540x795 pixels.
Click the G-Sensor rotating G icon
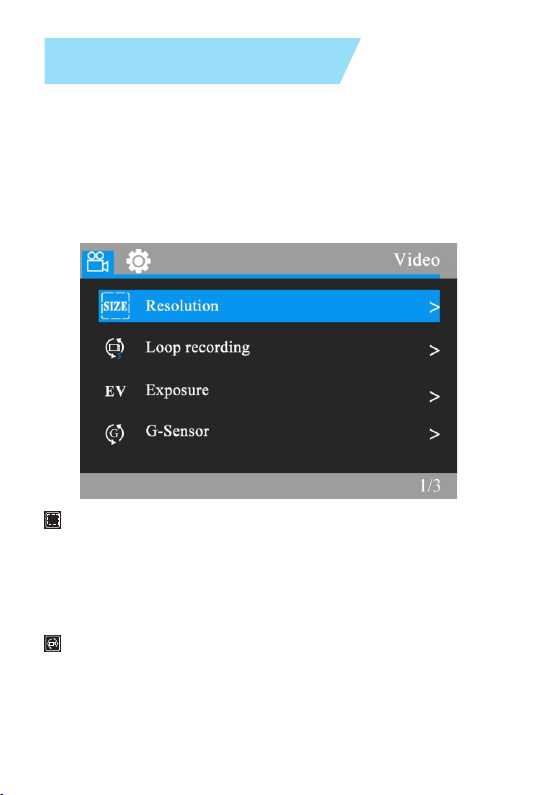pos(115,433)
